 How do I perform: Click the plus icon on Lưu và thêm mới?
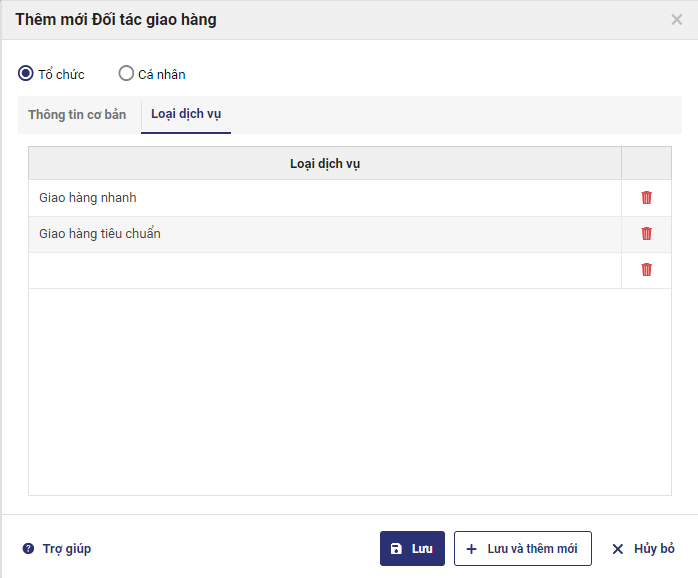(472, 549)
